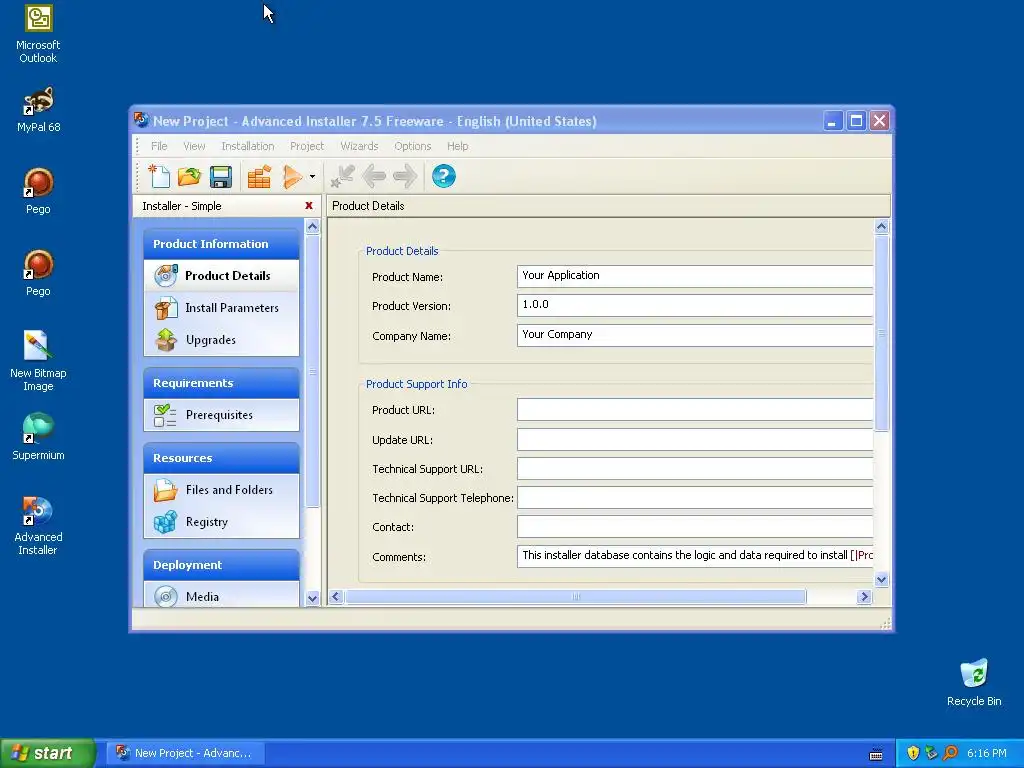This screenshot has height=768, width=1024.
Task: Click the Technical Support Telephone field
Action: click(x=695, y=498)
